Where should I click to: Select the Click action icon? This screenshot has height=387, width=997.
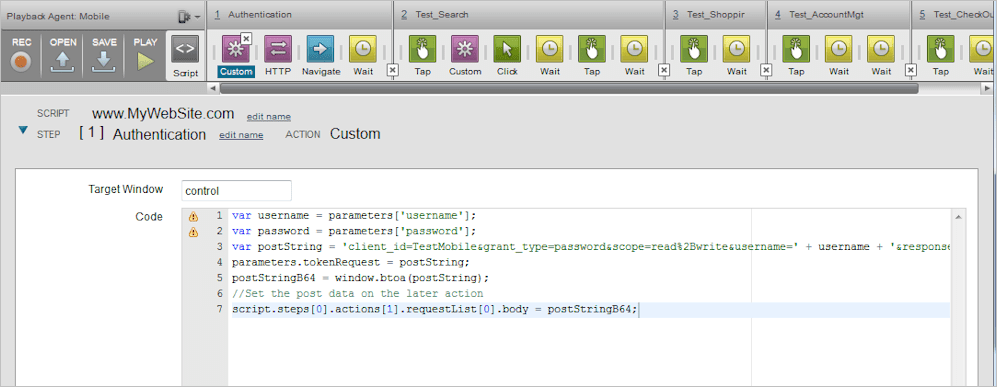click(507, 50)
